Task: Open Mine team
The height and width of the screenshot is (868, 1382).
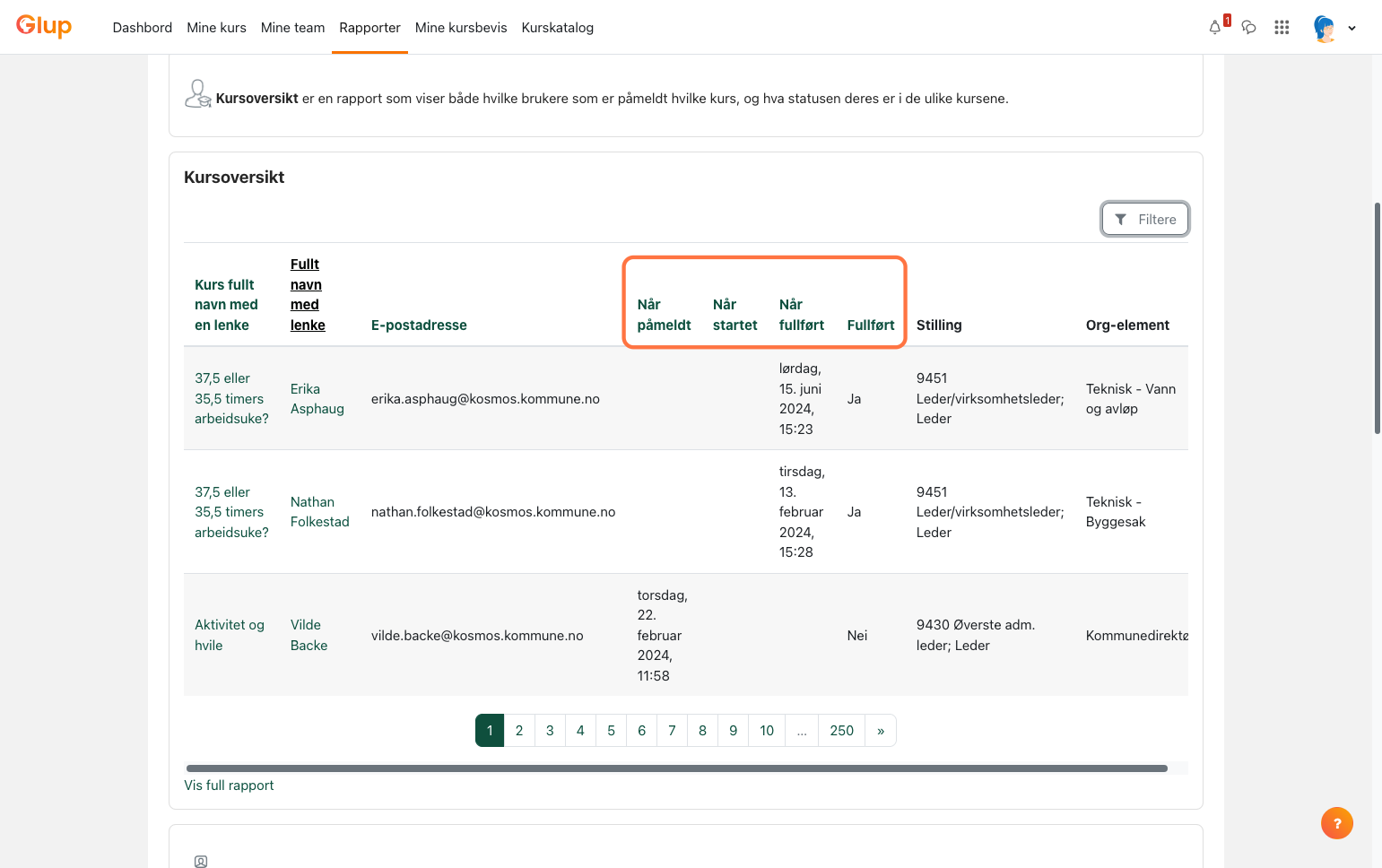Action: pos(292,28)
